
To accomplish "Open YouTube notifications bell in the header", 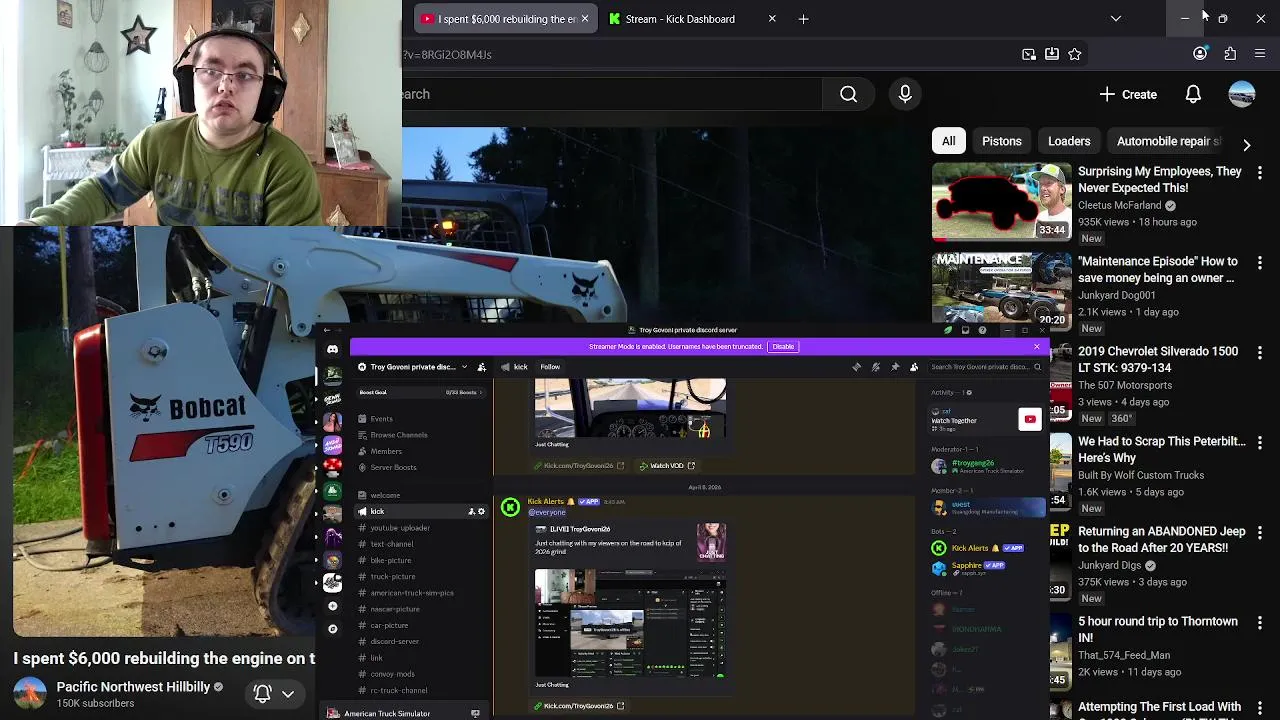I will click(x=1193, y=94).
